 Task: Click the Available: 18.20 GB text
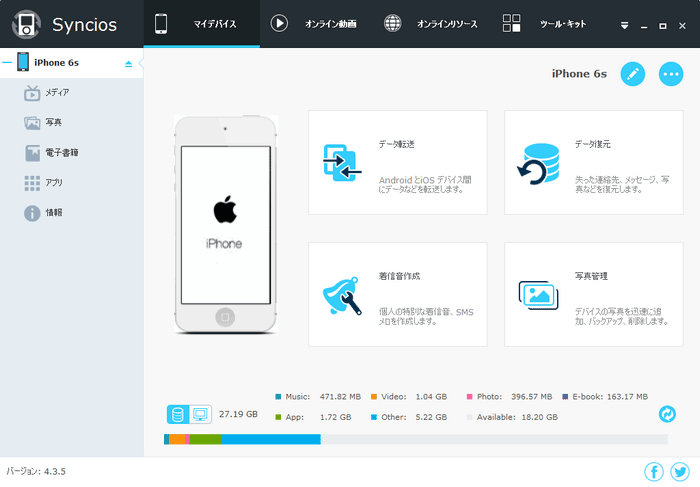[x=517, y=417]
